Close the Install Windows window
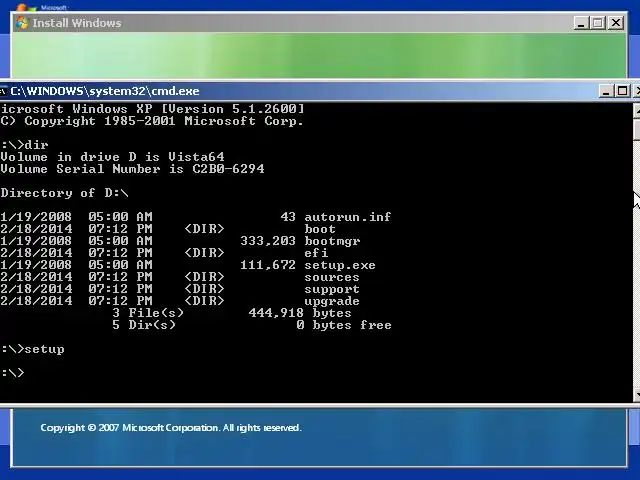Screen dimensions: 640x480 click(x=616, y=23)
